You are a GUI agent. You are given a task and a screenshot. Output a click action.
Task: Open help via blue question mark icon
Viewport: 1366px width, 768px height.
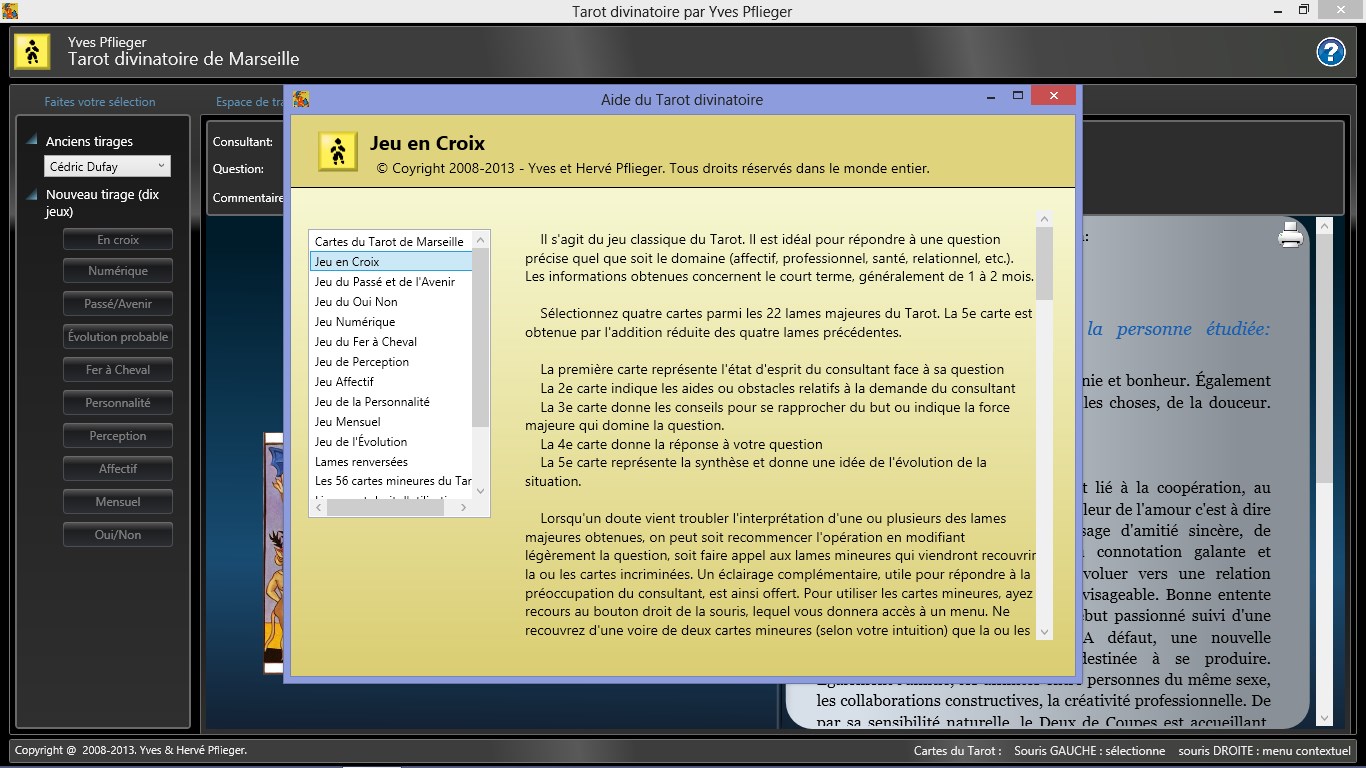pyautogui.click(x=1331, y=52)
